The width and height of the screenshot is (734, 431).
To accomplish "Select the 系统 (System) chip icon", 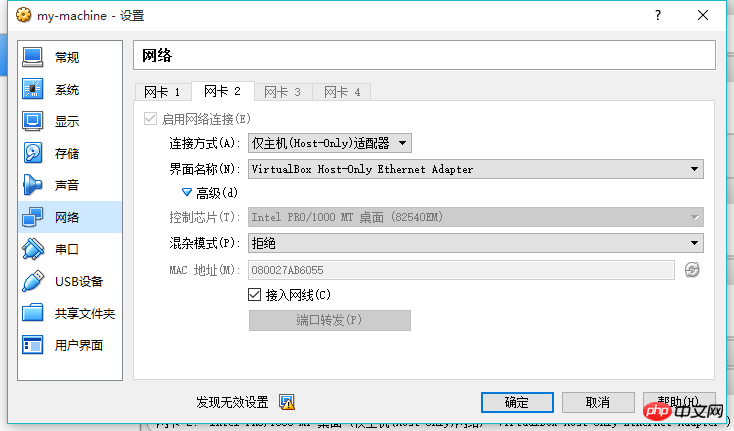I will pos(32,89).
